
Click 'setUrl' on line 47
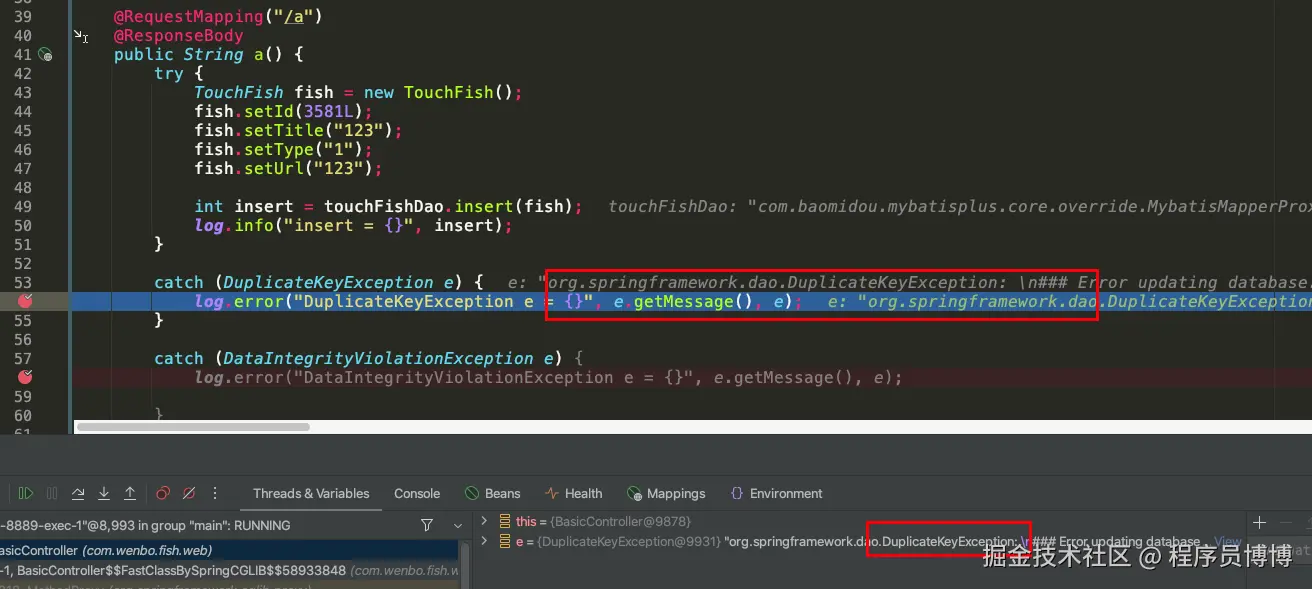274,168
